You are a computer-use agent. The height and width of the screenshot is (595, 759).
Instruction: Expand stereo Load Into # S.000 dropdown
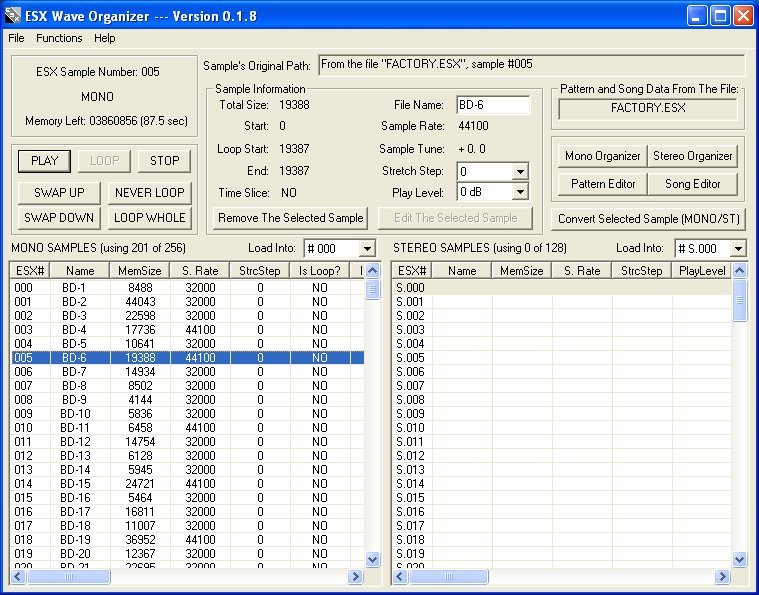pos(738,249)
